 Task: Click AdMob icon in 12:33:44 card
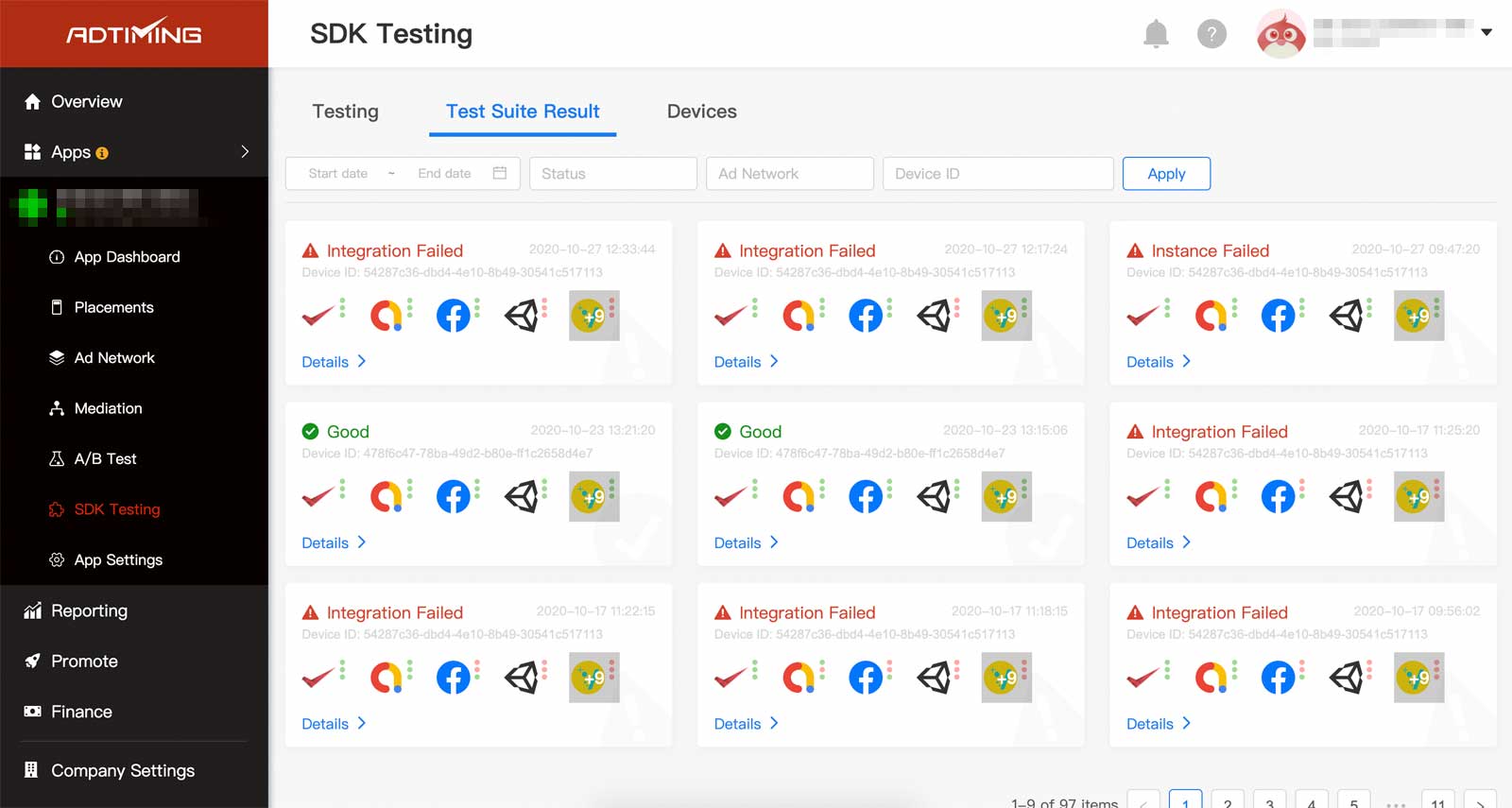coord(386,316)
